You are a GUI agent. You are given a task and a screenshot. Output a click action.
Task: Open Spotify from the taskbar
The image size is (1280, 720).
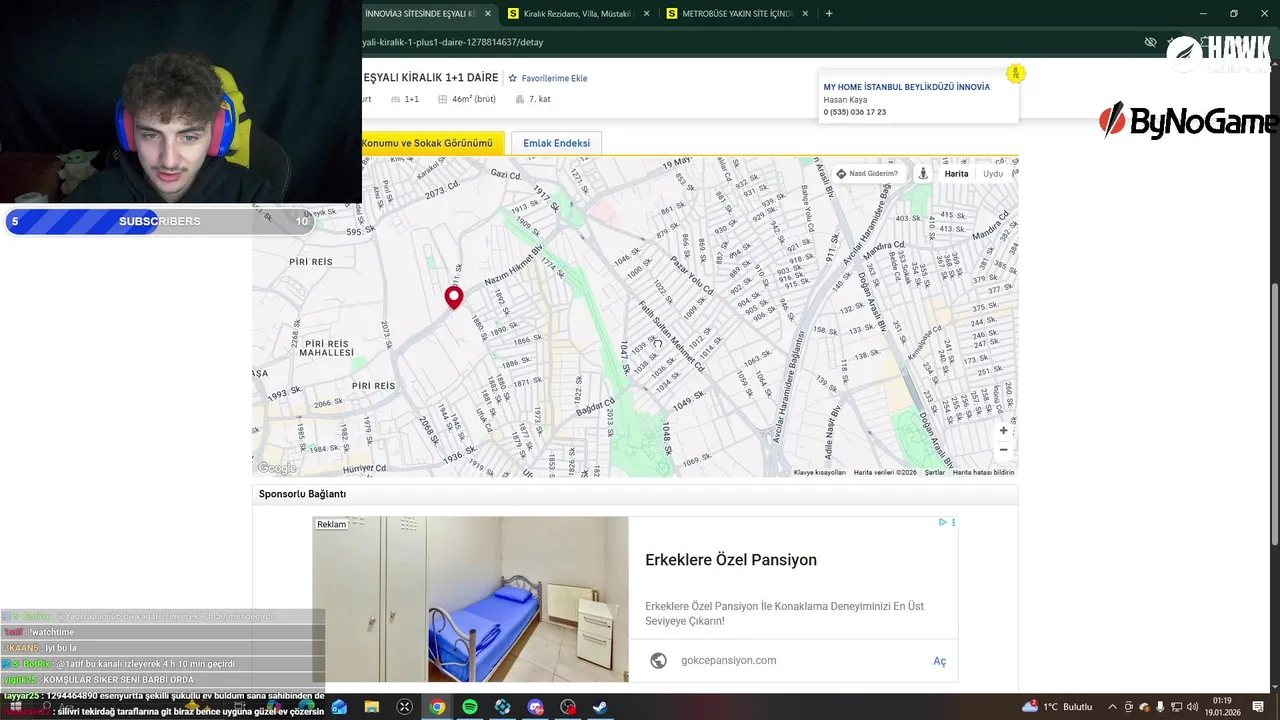[470, 707]
